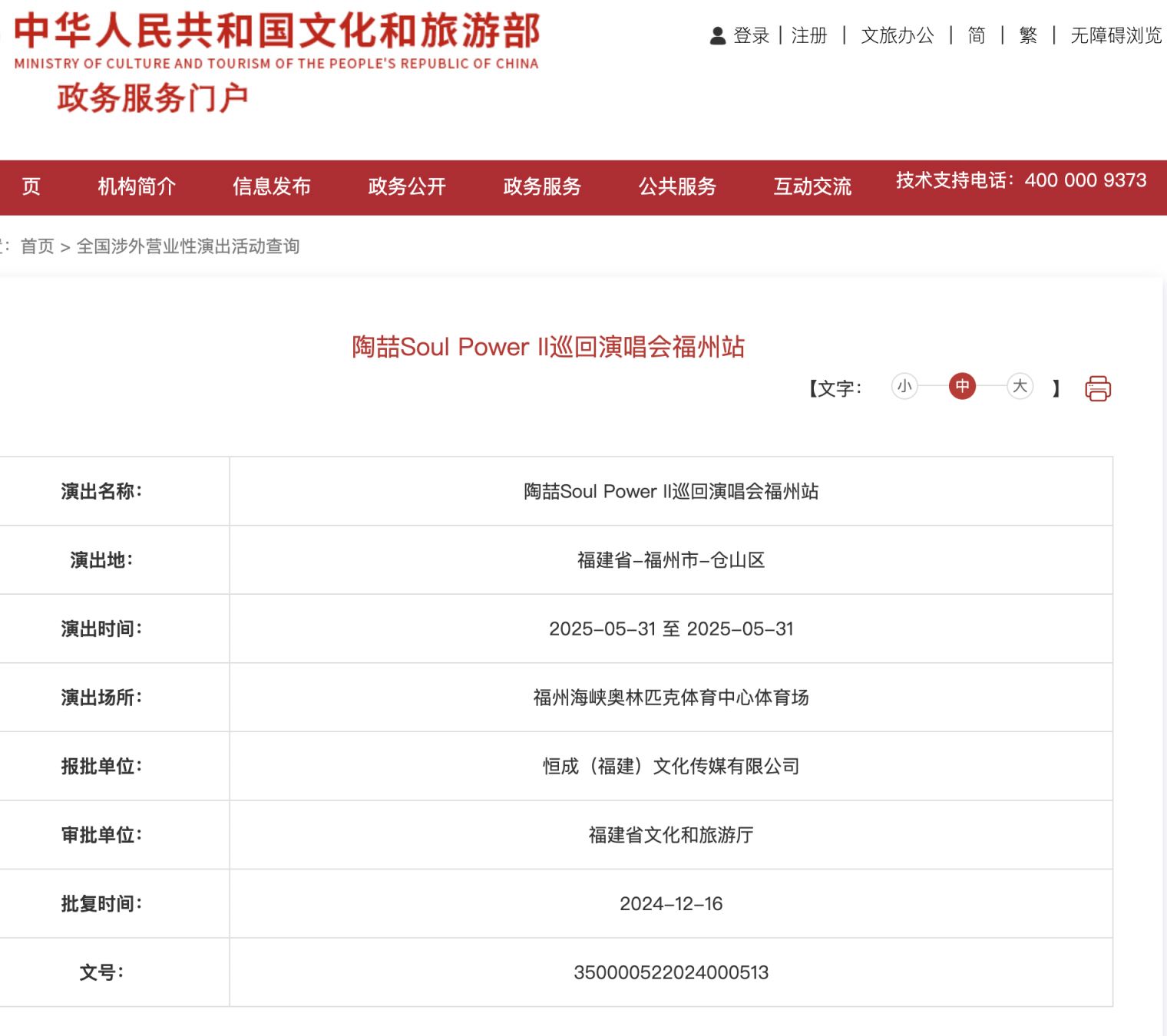Click the 演出地 row label
Screen dimensions: 1167x1036
(x=101, y=560)
